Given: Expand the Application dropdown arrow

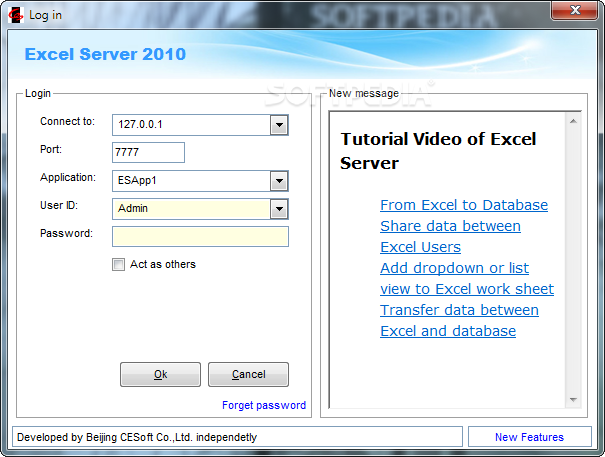Looking at the screenshot, I should point(279,181).
